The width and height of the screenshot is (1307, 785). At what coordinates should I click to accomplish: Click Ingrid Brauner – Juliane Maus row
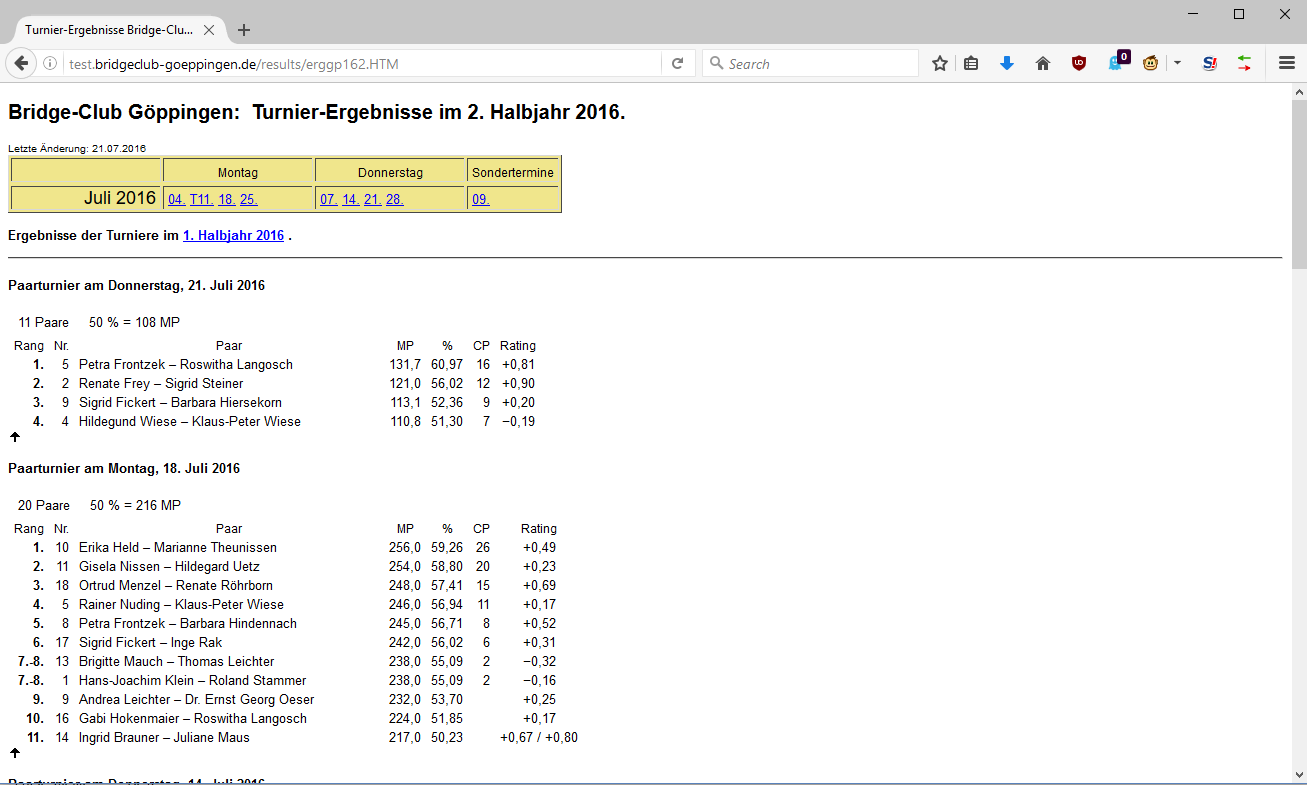(295, 737)
